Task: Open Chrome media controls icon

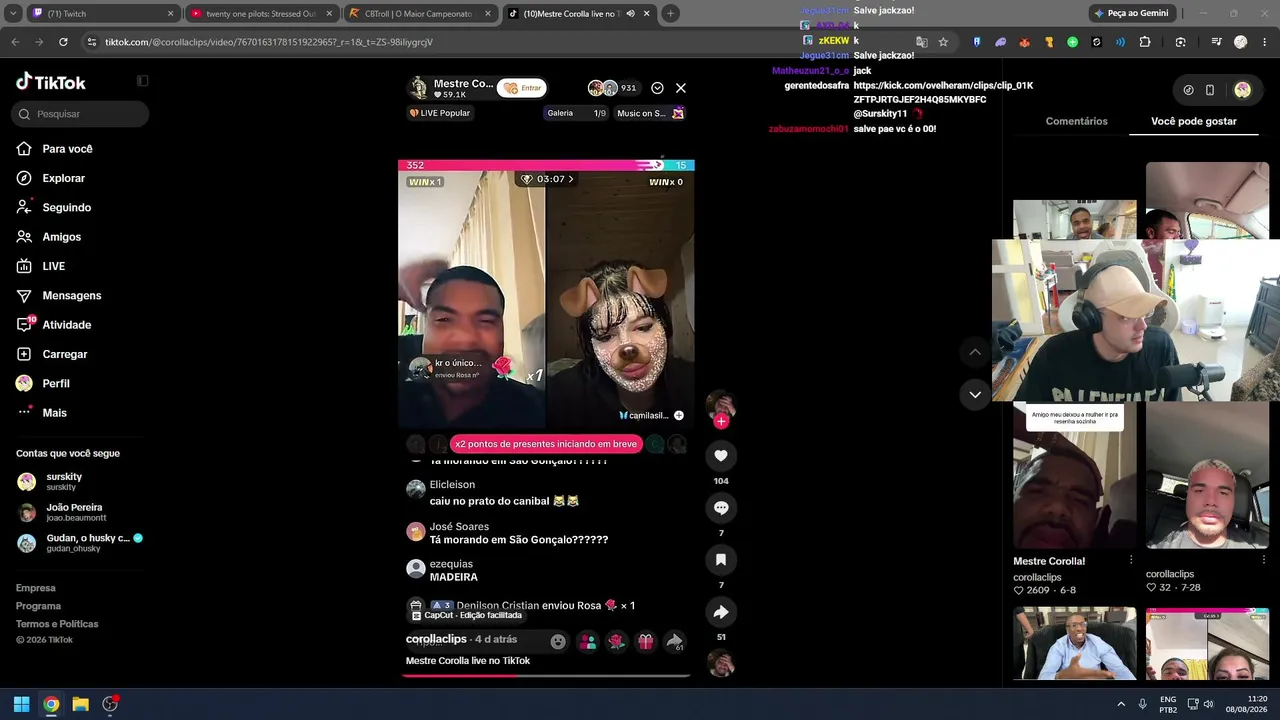Action: [1216, 42]
